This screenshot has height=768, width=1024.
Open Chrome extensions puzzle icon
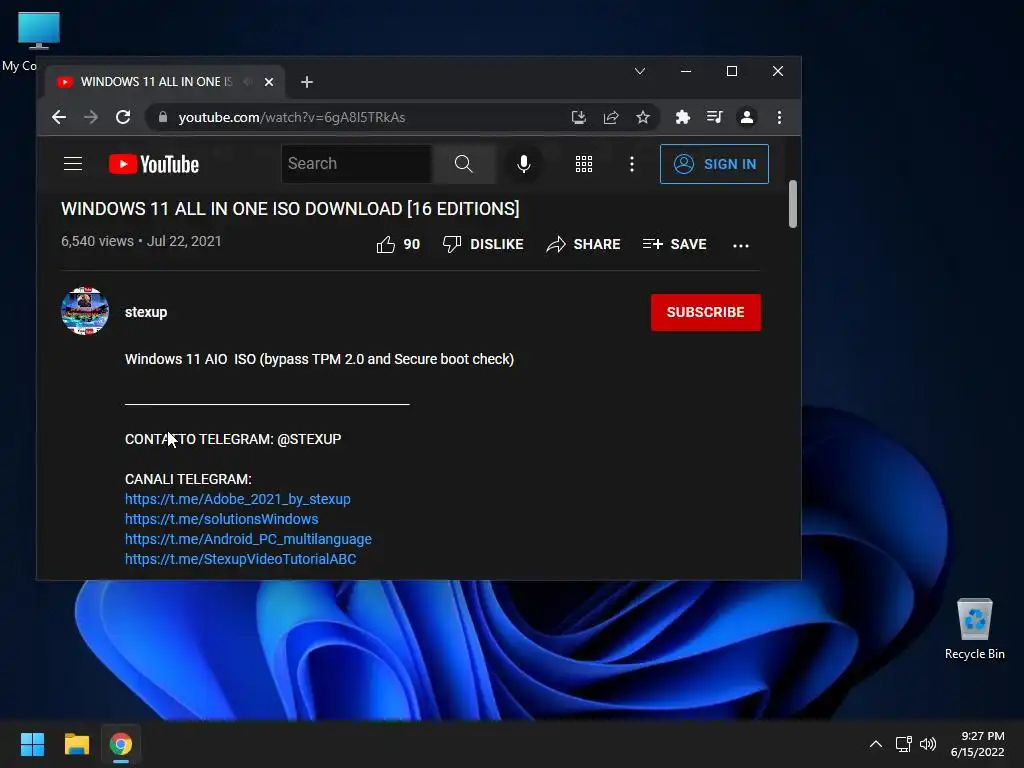[682, 117]
